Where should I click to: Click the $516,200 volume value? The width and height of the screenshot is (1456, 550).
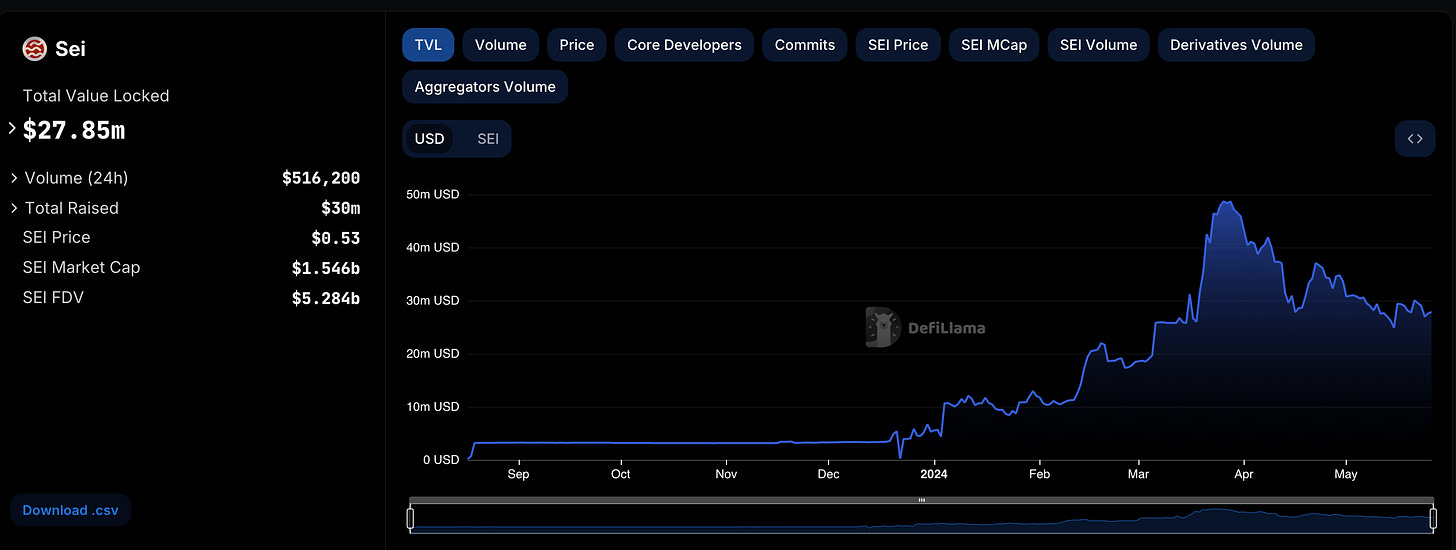click(x=321, y=178)
